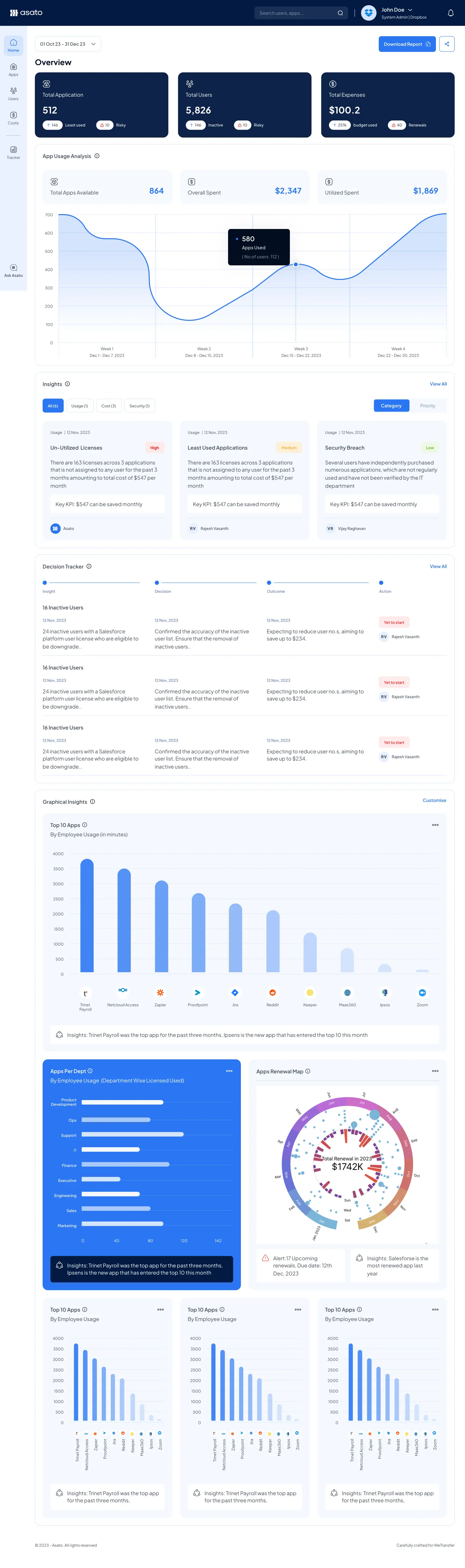Click the Finance department usage bar

125,1164
